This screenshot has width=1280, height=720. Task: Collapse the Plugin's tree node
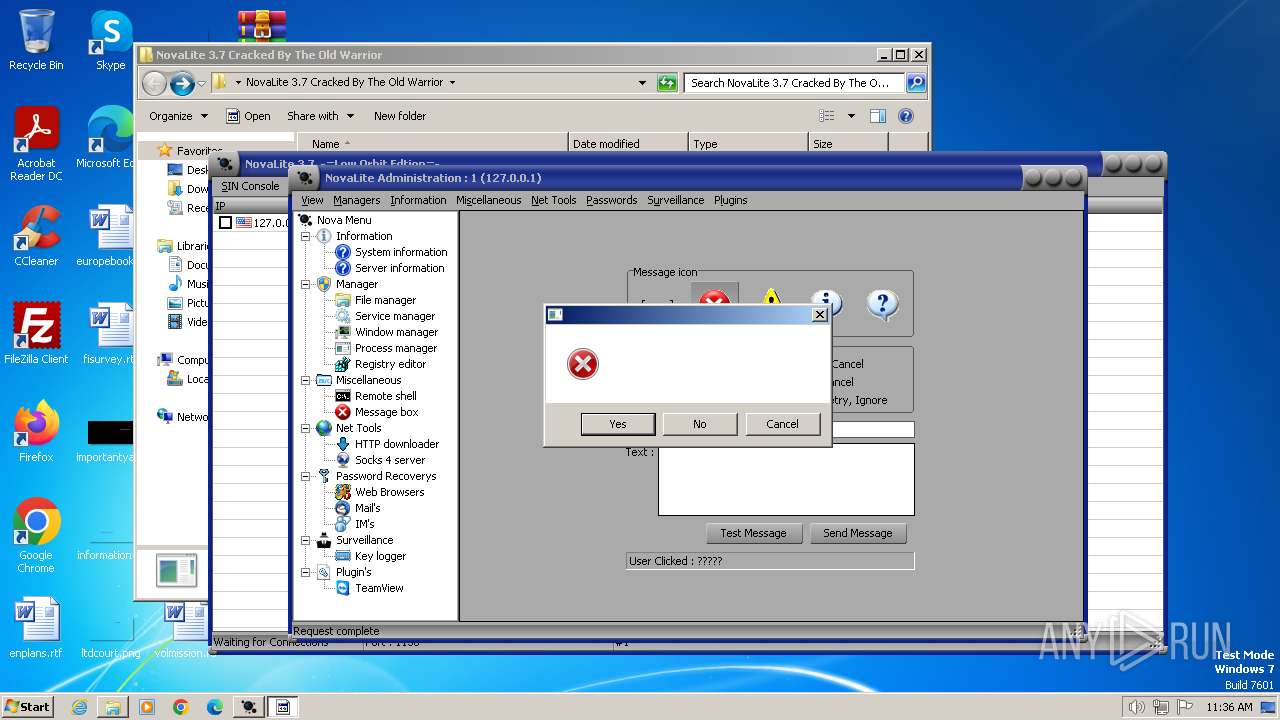click(x=306, y=572)
